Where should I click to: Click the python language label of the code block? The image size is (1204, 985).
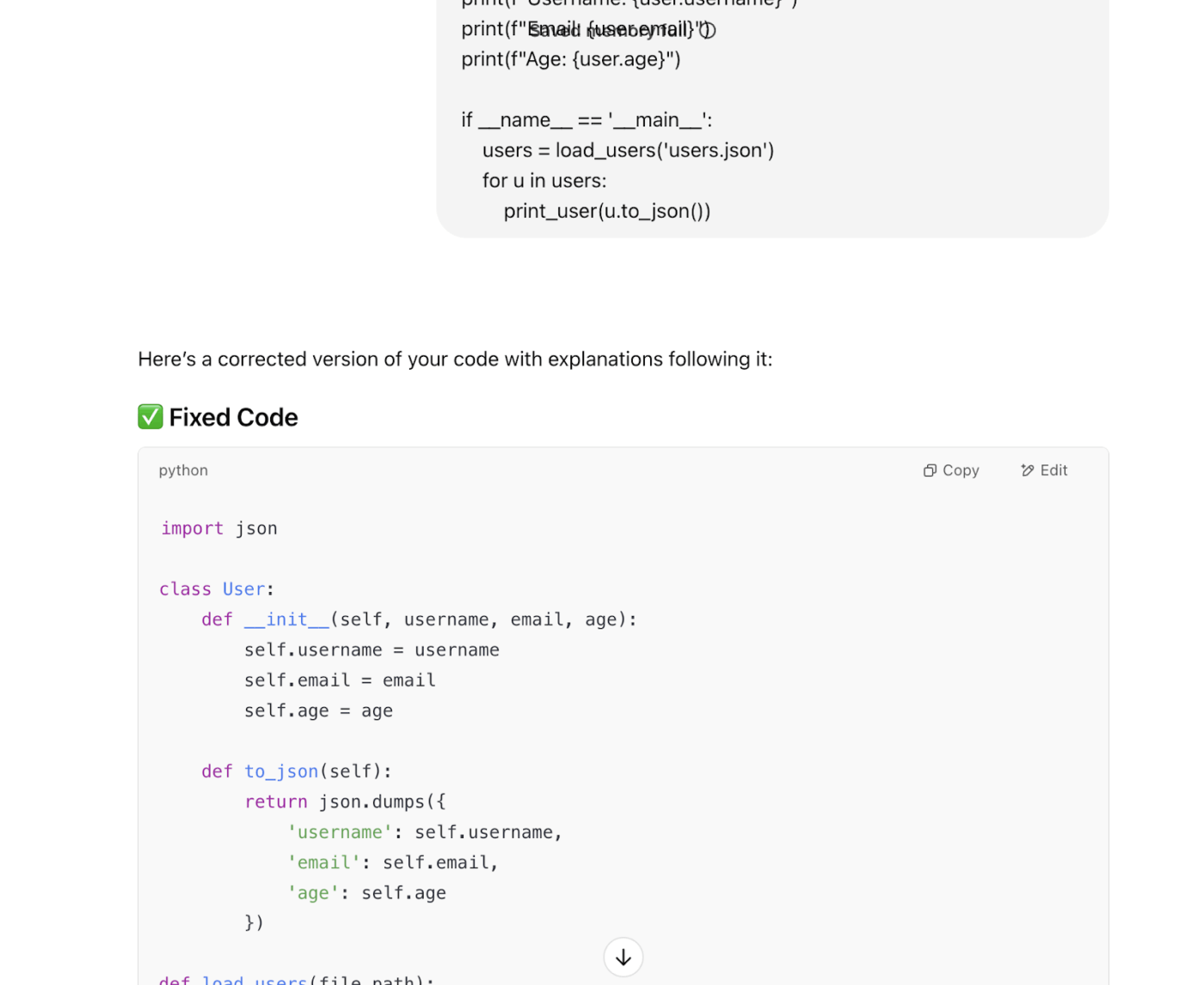point(183,471)
